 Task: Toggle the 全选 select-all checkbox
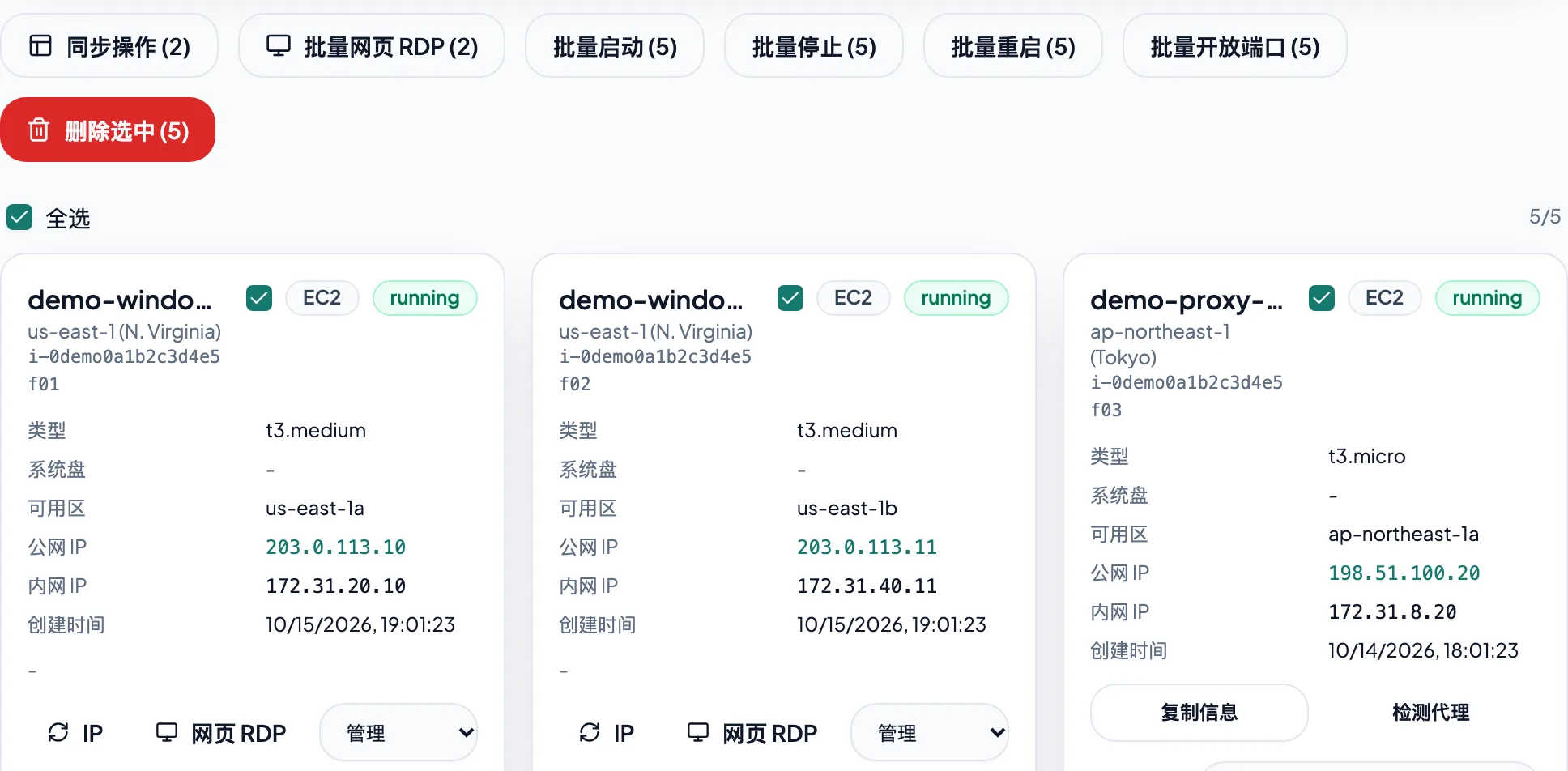coord(19,217)
